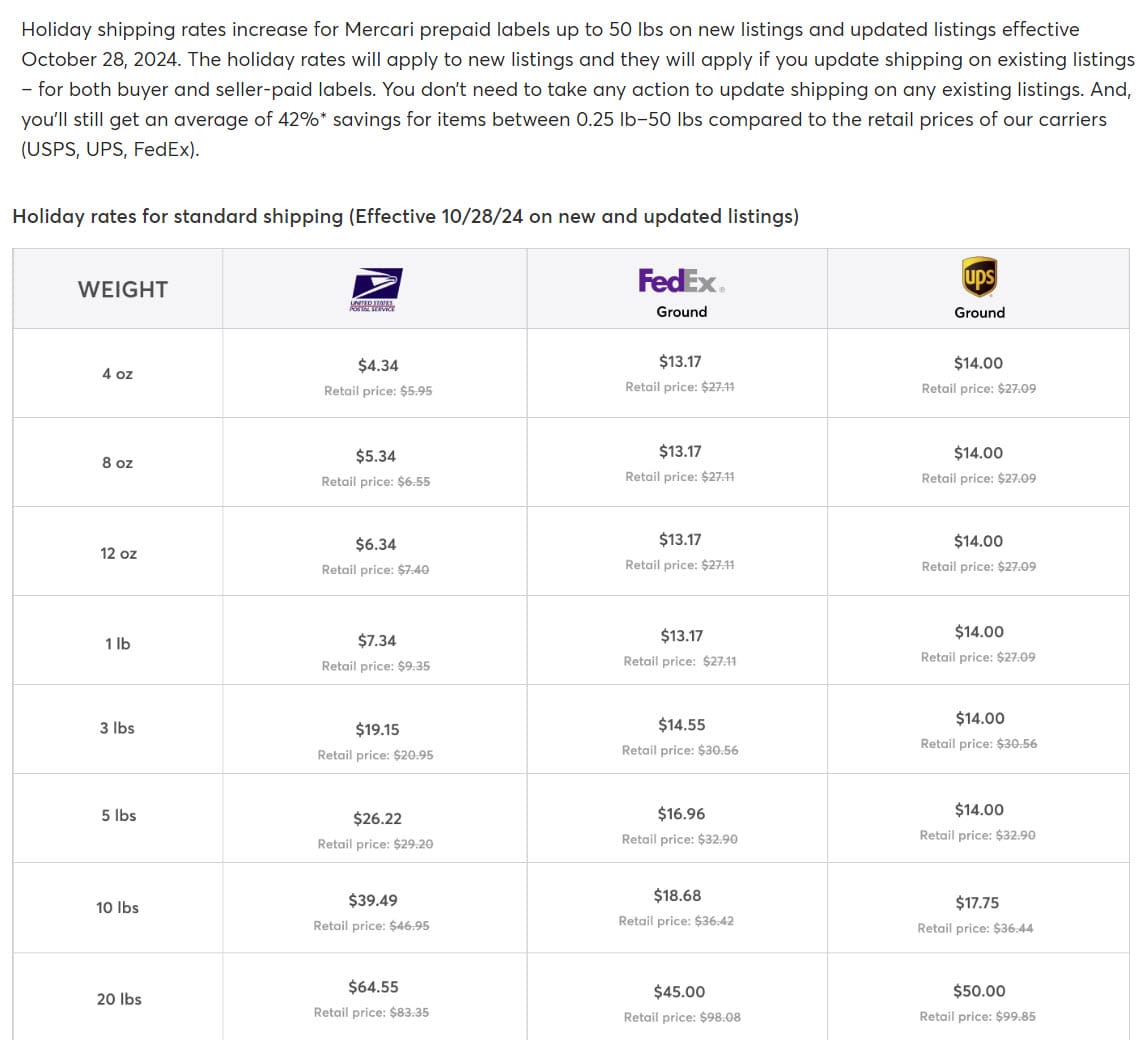Select the 3 lbs weight row label

point(117,728)
